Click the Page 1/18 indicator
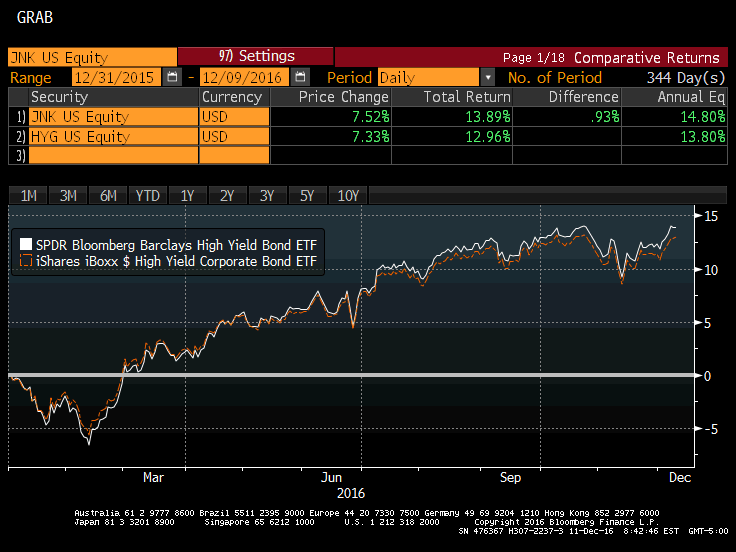The width and height of the screenshot is (736, 552). pyautogui.click(x=534, y=58)
